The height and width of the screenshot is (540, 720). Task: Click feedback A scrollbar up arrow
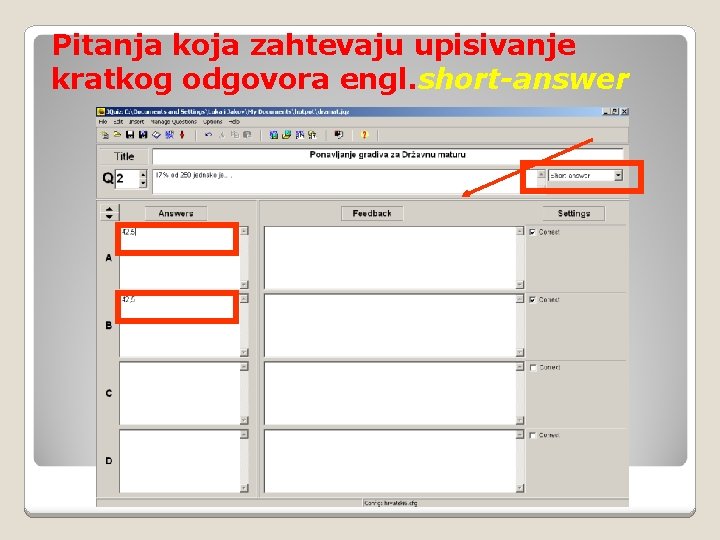coord(520,231)
